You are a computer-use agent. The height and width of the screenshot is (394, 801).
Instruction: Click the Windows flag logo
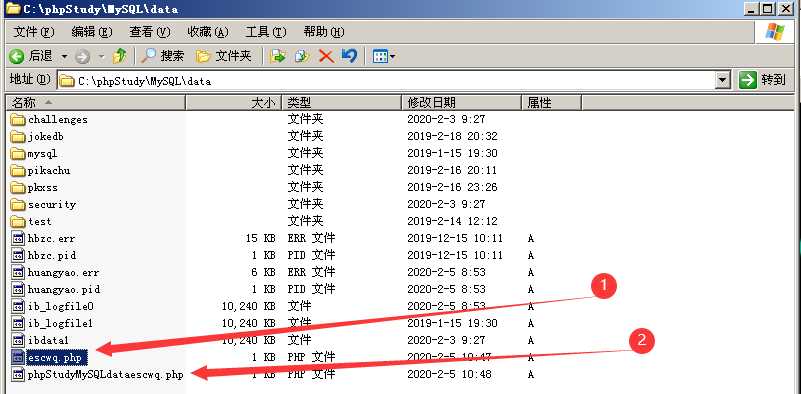775,32
